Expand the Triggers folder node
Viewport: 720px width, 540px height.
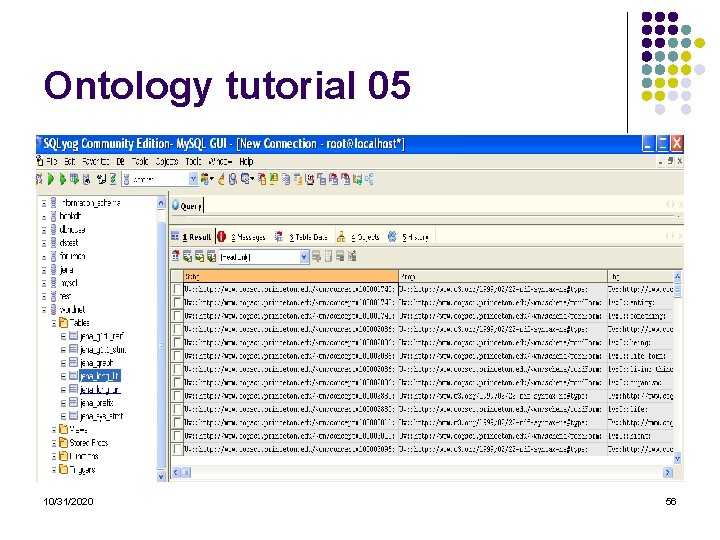click(54, 470)
